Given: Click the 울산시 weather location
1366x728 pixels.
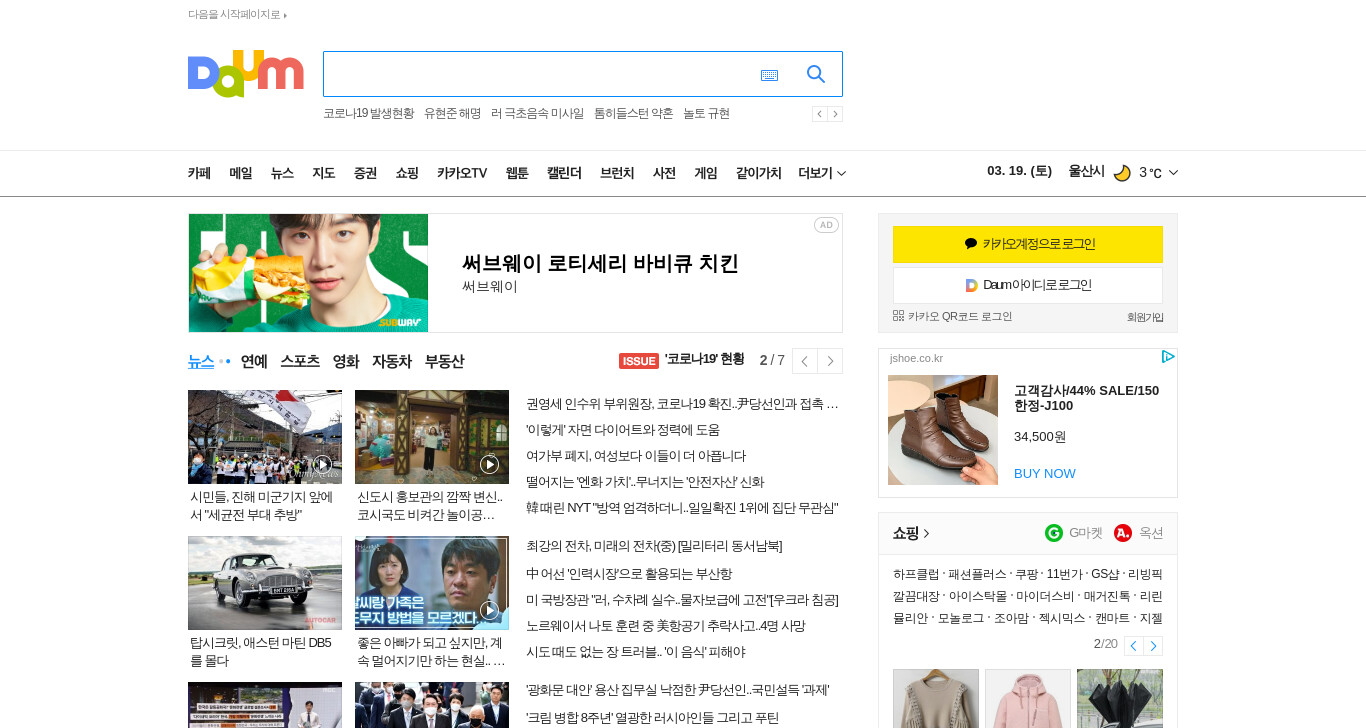Looking at the screenshot, I should pyautogui.click(x=1086, y=172).
